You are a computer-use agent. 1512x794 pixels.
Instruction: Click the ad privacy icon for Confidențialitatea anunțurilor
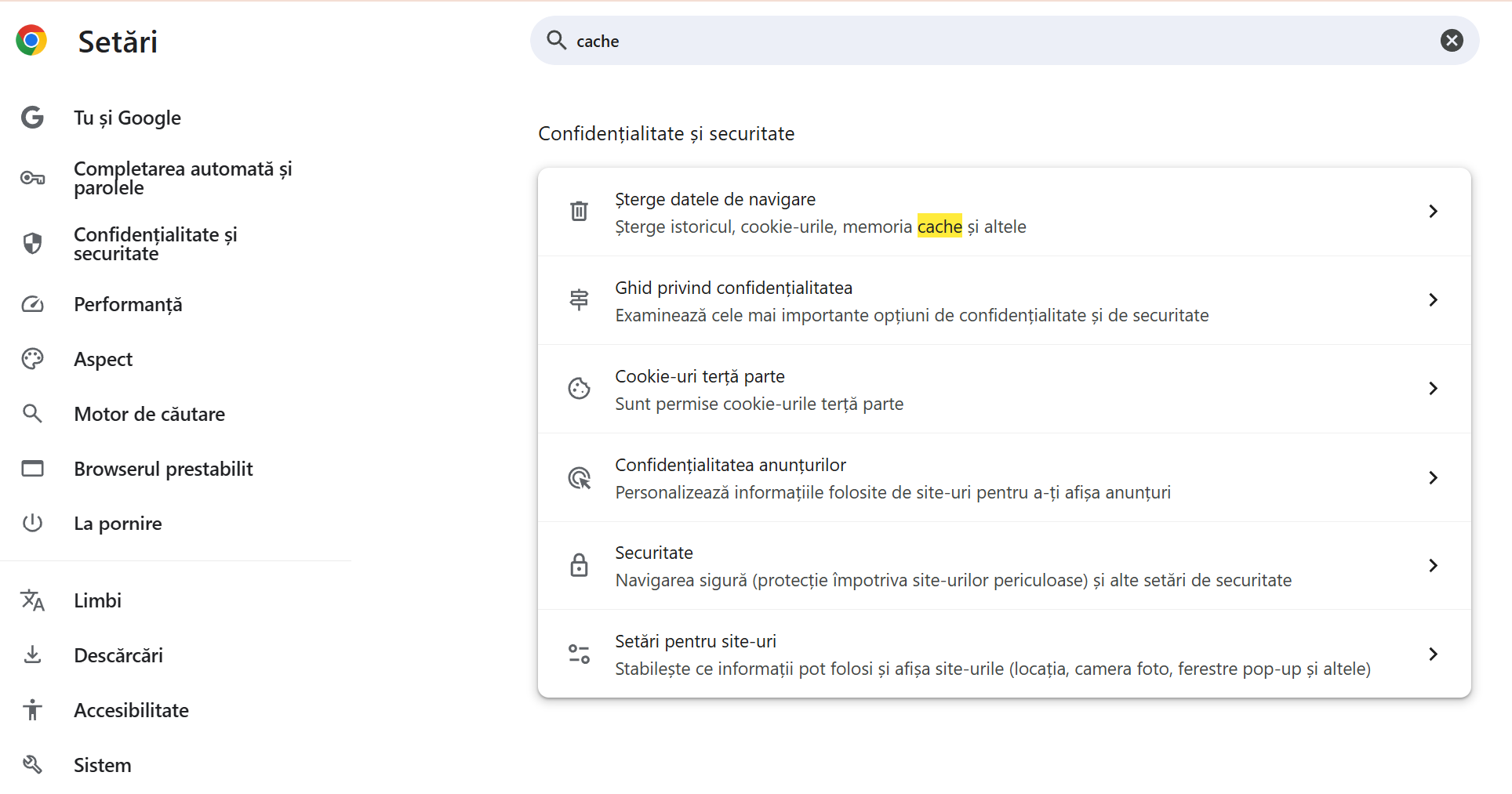(x=579, y=477)
